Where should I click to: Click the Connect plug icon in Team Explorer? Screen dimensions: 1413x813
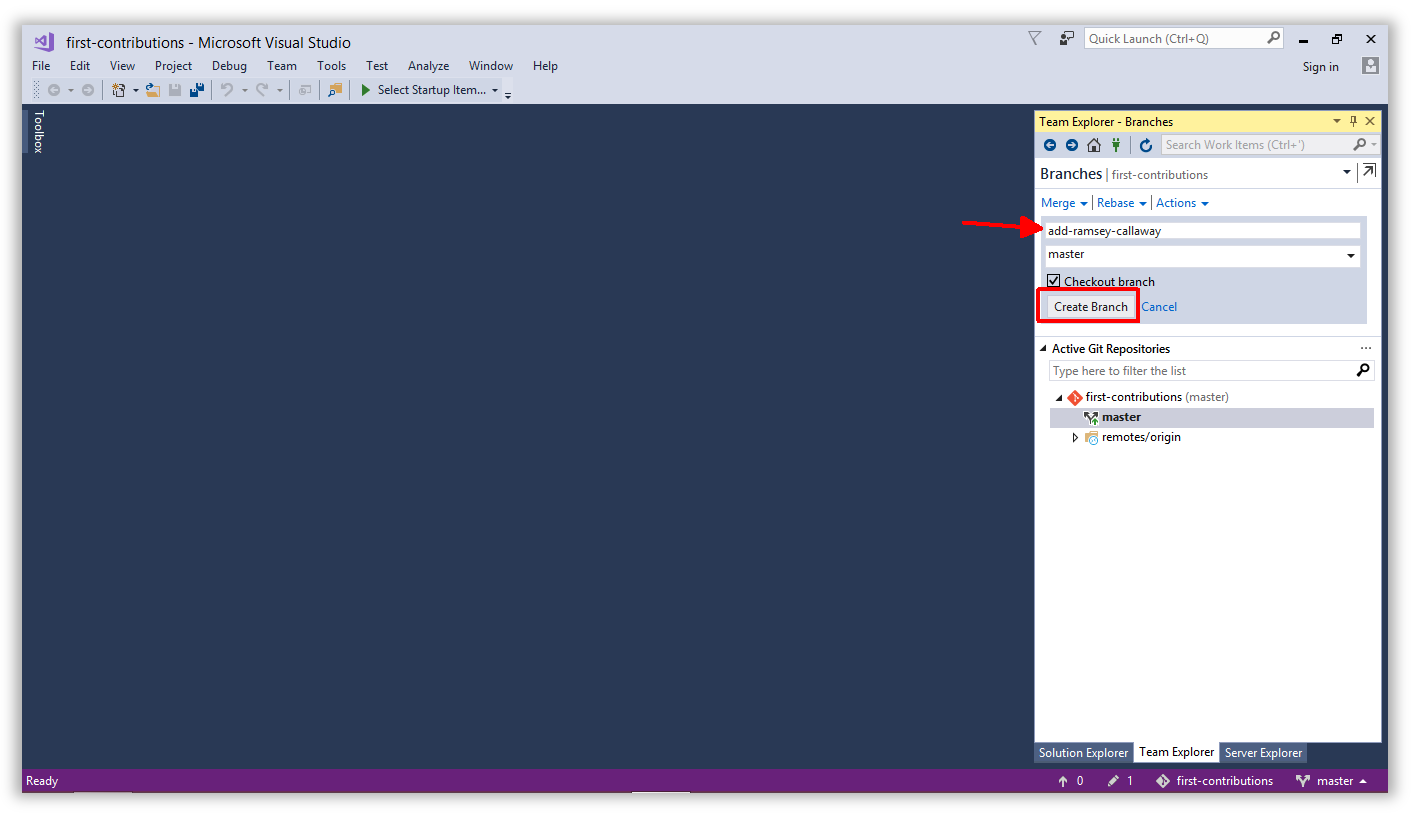1115,145
